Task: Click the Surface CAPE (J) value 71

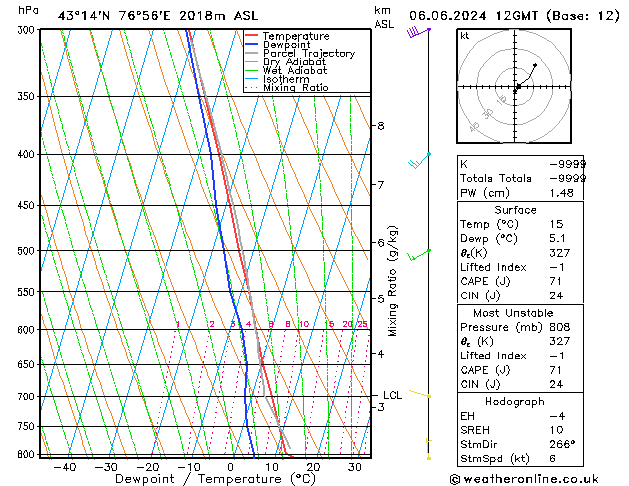Action: tap(556, 281)
